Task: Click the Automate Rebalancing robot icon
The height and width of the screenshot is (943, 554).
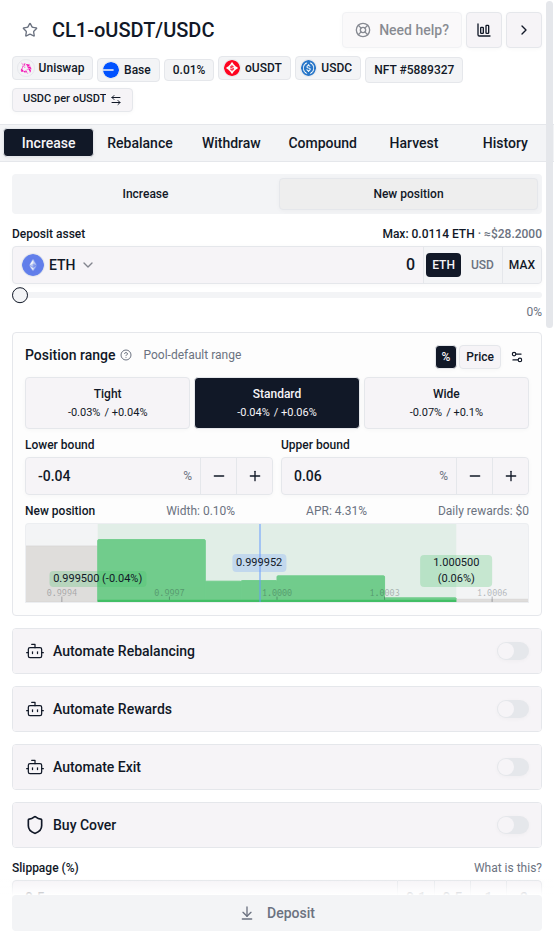Action: point(35,651)
